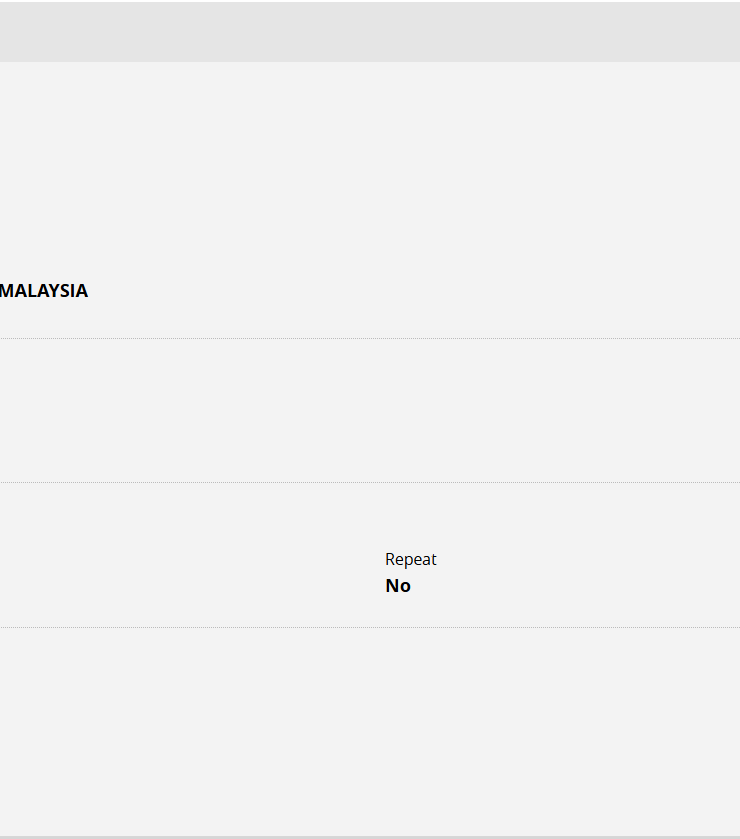Click the center of the top header bar
This screenshot has height=839, width=740.
(x=370, y=32)
